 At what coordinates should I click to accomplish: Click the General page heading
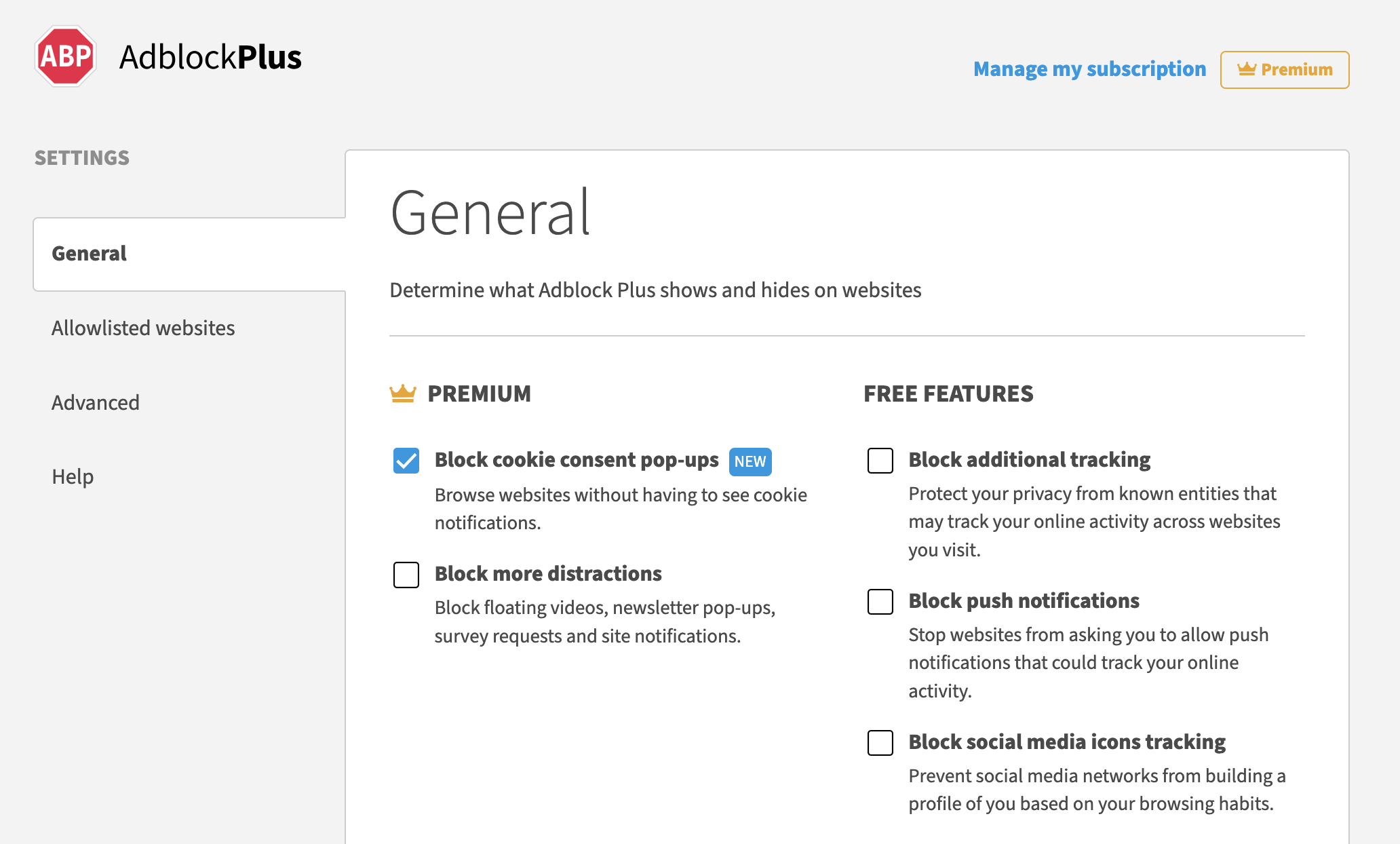(x=490, y=213)
